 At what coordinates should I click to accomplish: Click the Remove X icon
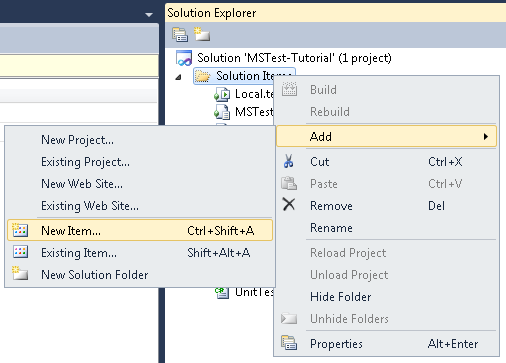pos(289,204)
